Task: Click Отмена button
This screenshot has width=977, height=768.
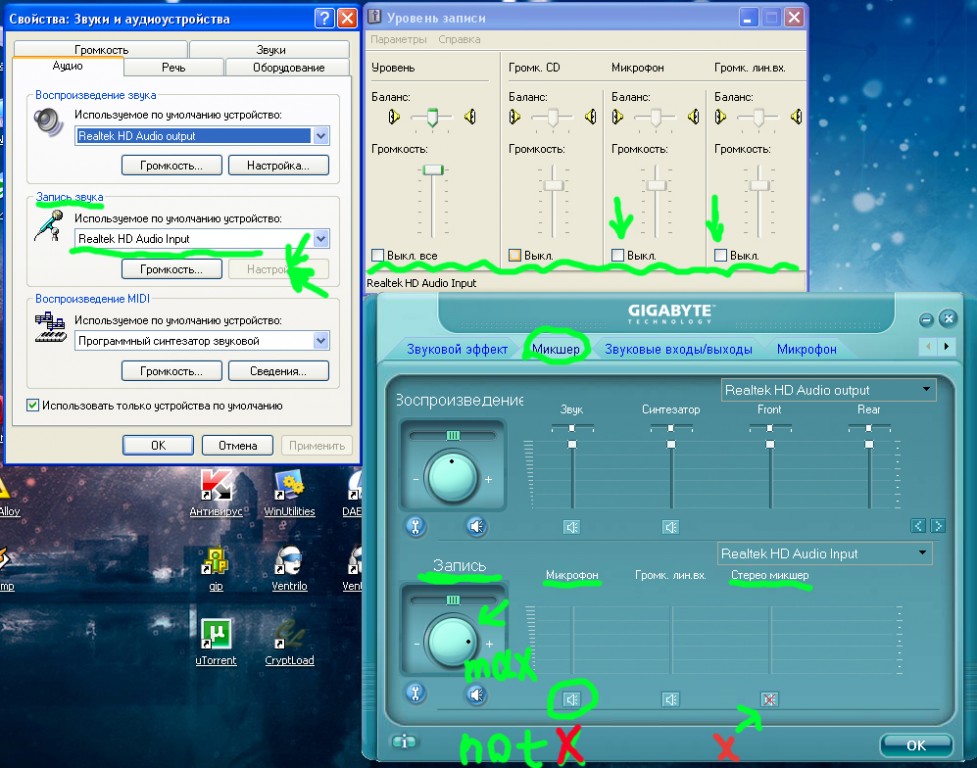Action: tap(237, 445)
